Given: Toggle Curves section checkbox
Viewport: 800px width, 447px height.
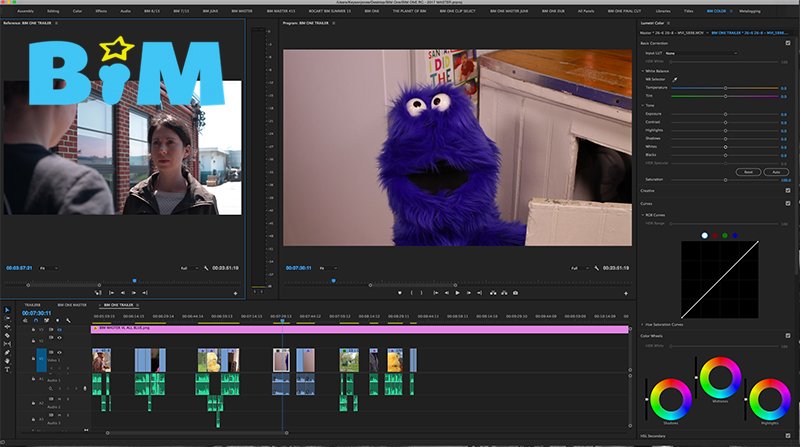Looking at the screenshot, I should (x=788, y=203).
